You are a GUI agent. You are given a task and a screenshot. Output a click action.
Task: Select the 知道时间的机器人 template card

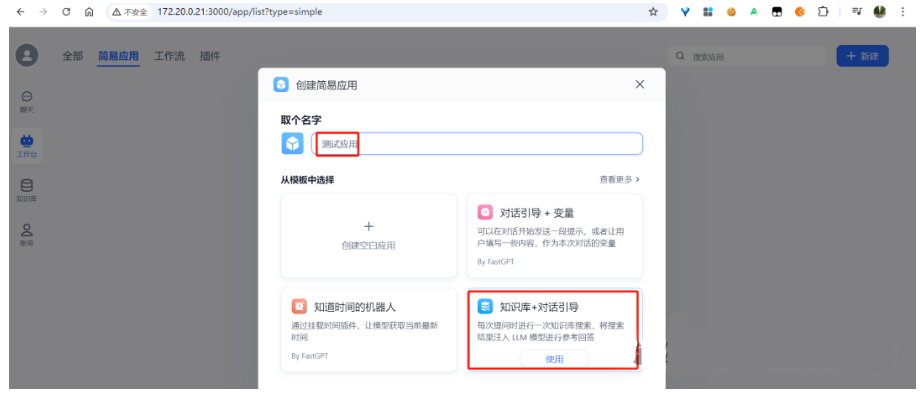tap(369, 330)
